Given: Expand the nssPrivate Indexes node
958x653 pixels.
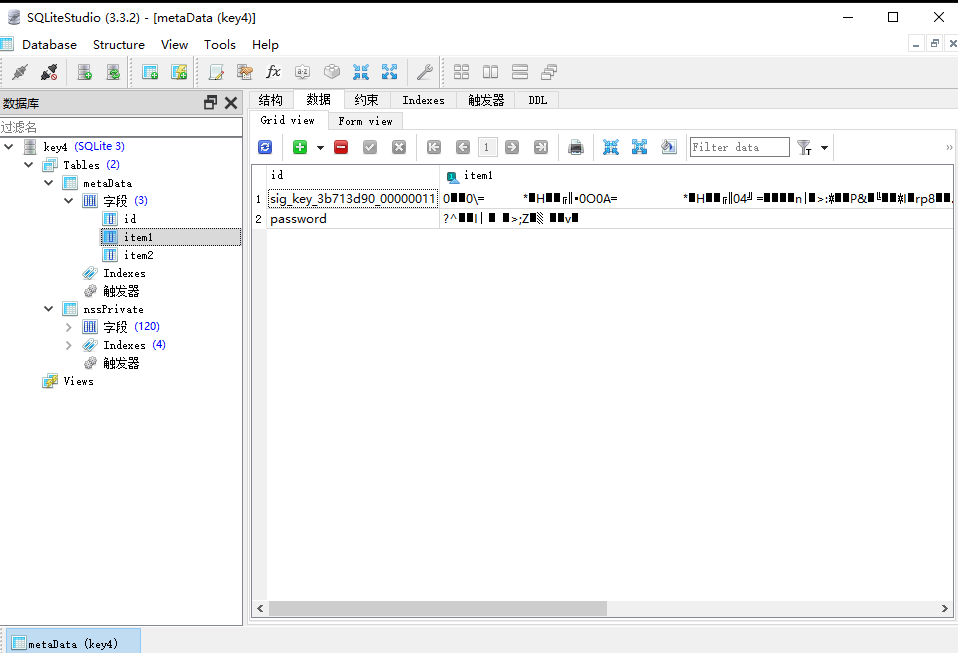Looking at the screenshot, I should point(68,345).
